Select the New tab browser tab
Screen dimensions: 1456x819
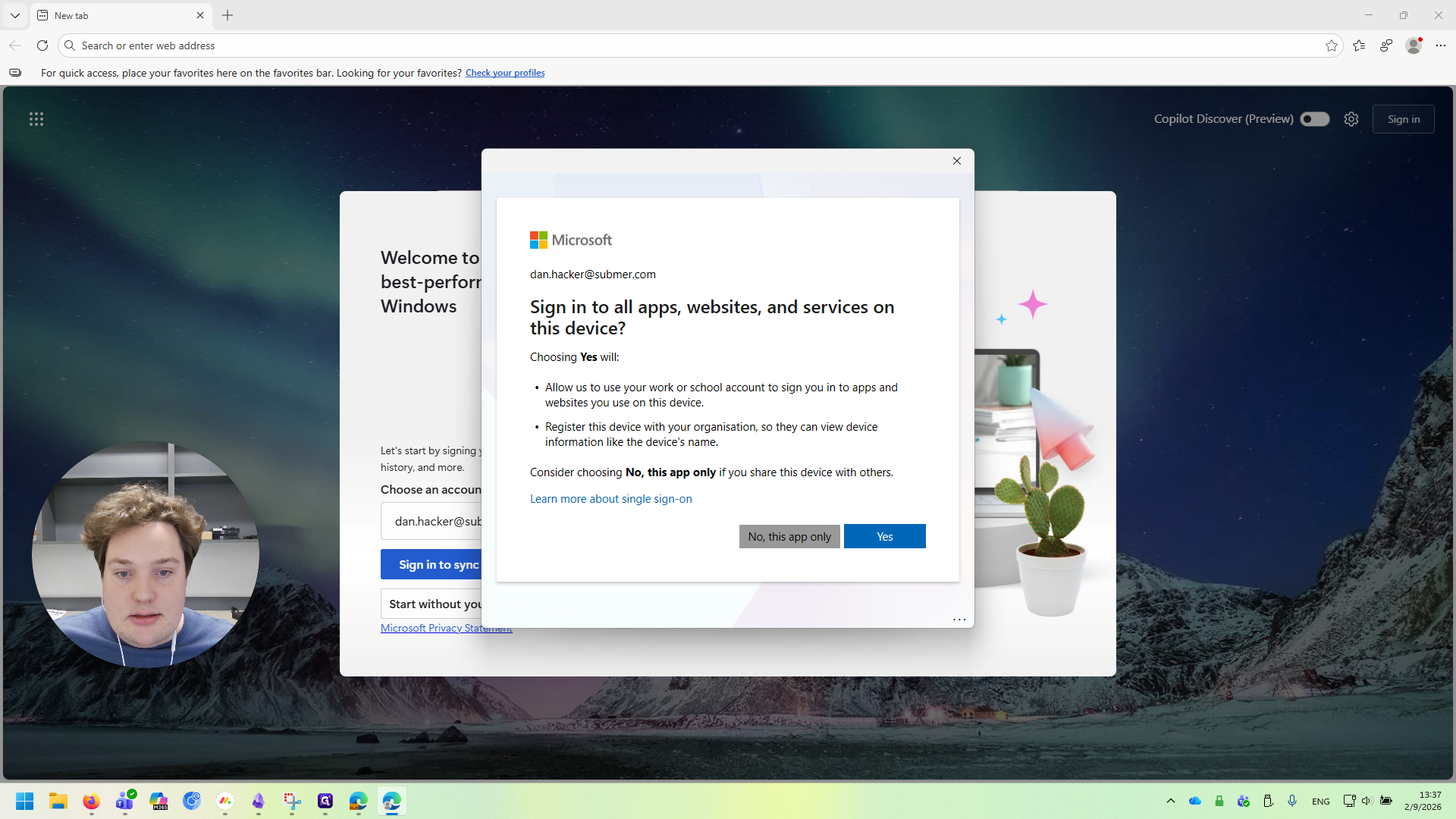pos(121,15)
